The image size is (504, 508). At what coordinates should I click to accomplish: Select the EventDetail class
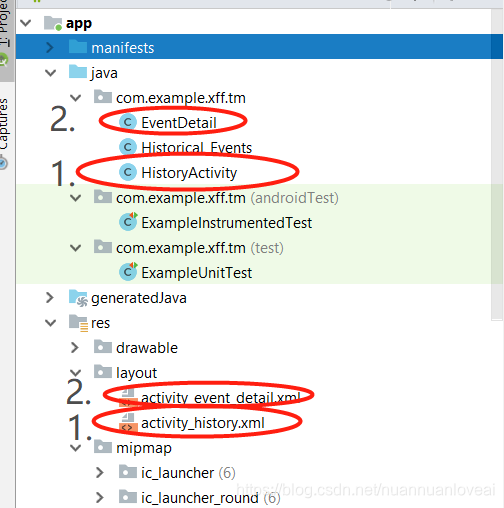pyautogui.click(x=179, y=123)
